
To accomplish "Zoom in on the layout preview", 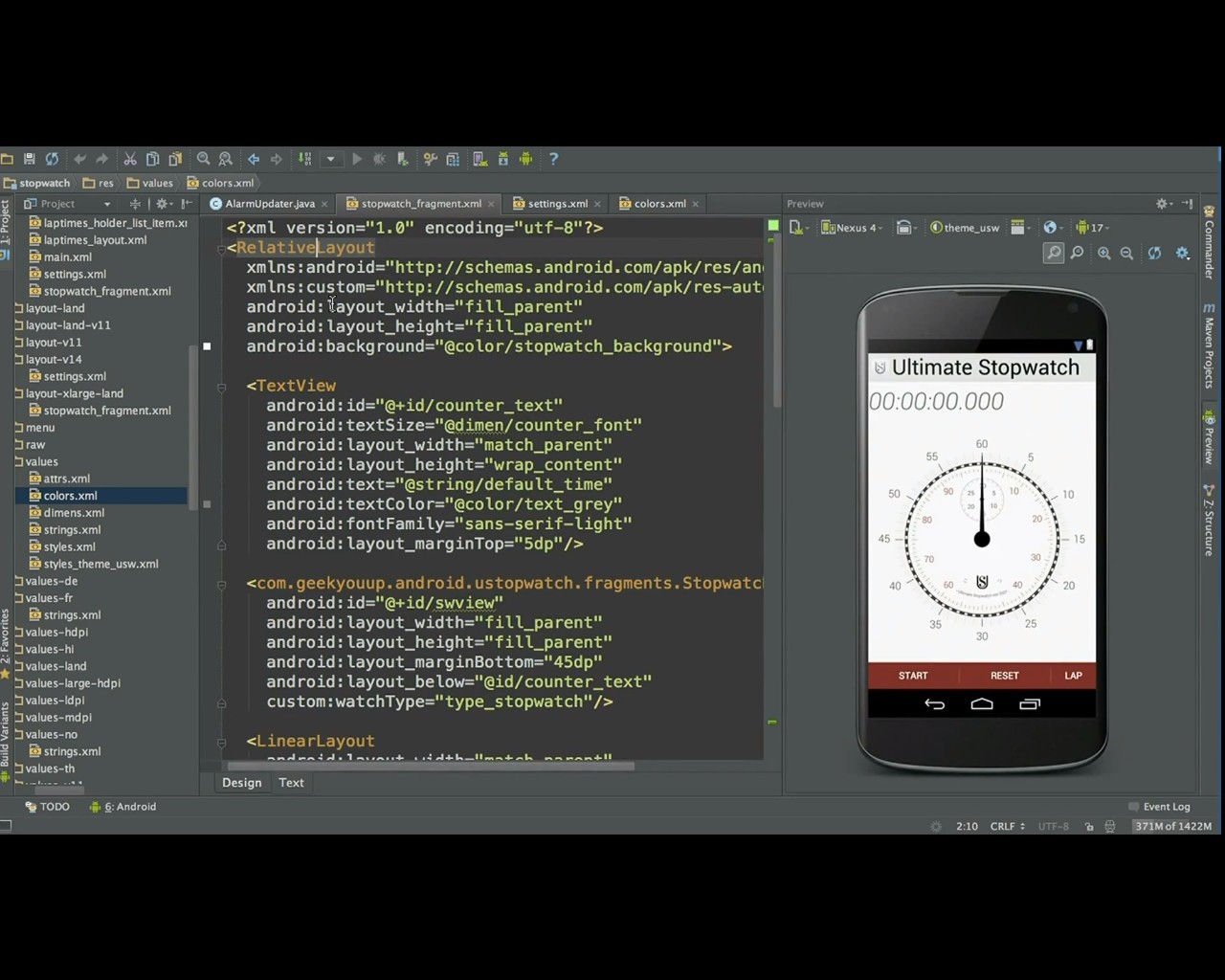I will pyautogui.click(x=1104, y=253).
